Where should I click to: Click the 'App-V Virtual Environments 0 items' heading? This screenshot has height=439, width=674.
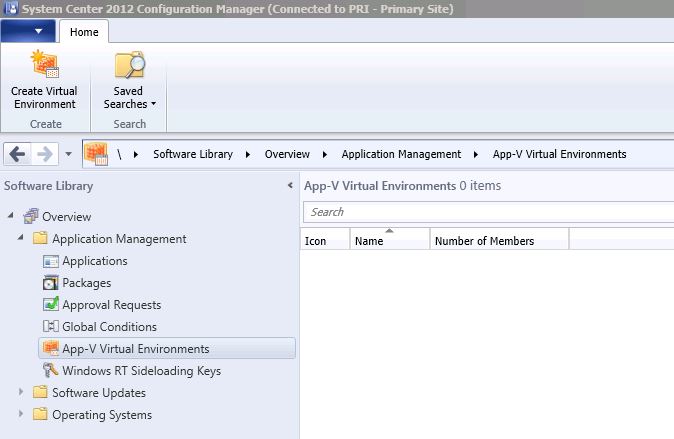[402, 186]
